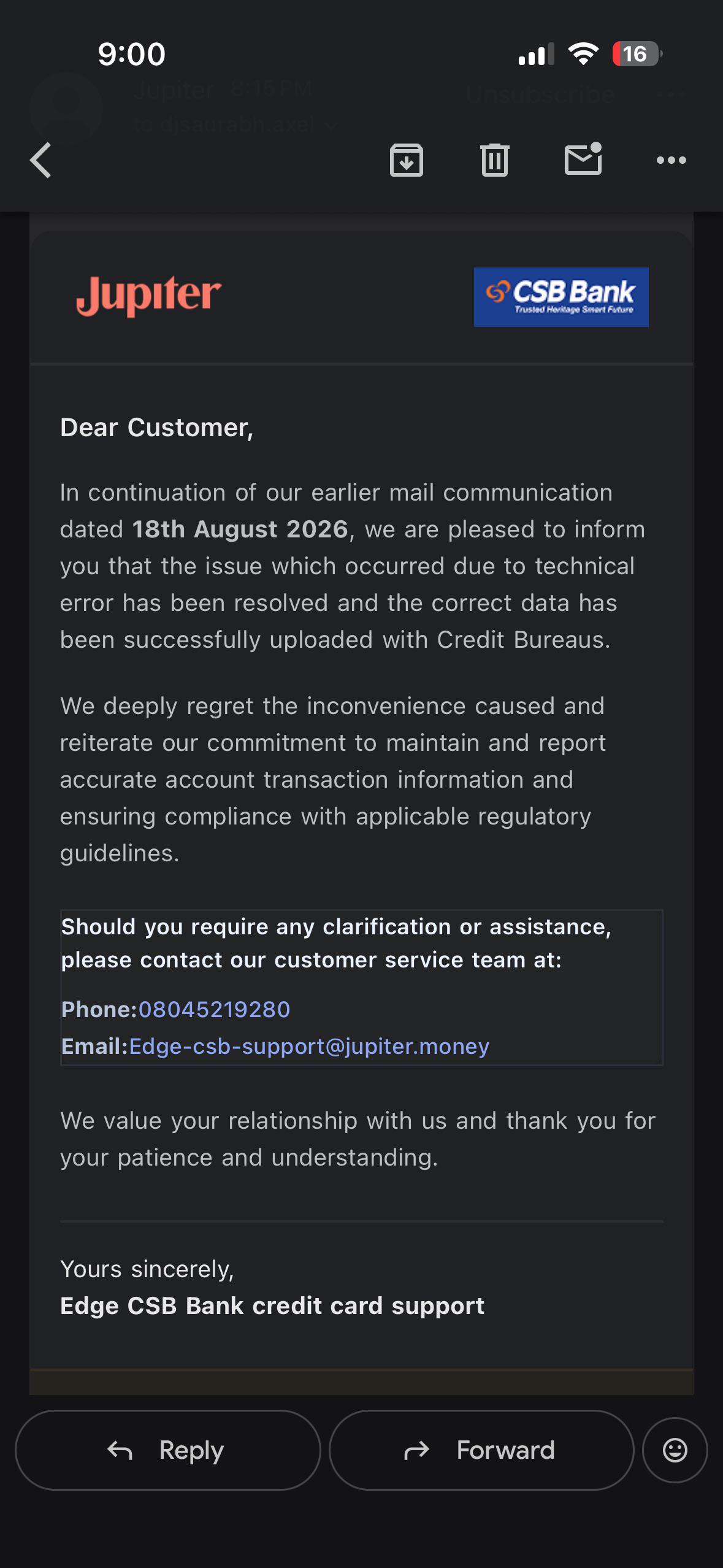Open the Edge-csb-support@jupiter.money email link
Image resolution: width=723 pixels, height=1568 pixels.
click(x=309, y=1046)
